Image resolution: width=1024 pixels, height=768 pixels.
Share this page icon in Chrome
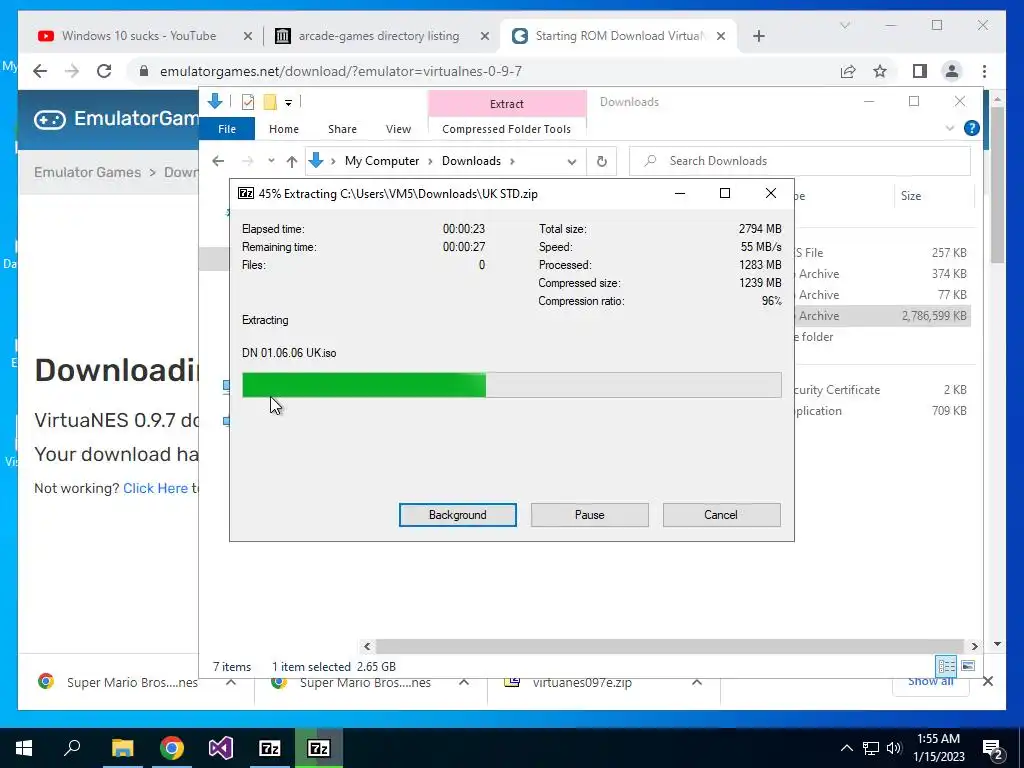848,71
